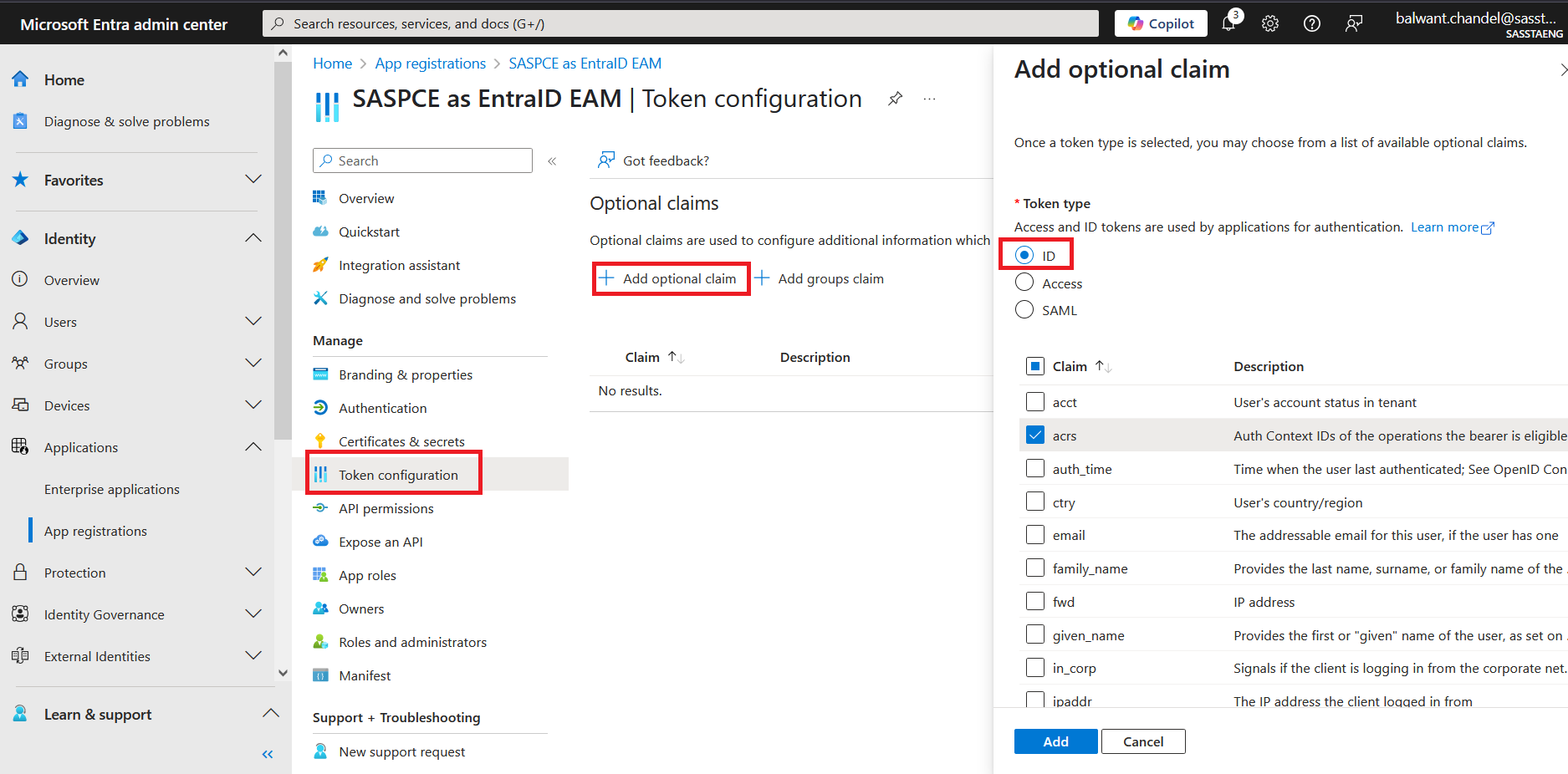Select the SAML token type radio button
This screenshot has width=1568, height=774.
1024,309
